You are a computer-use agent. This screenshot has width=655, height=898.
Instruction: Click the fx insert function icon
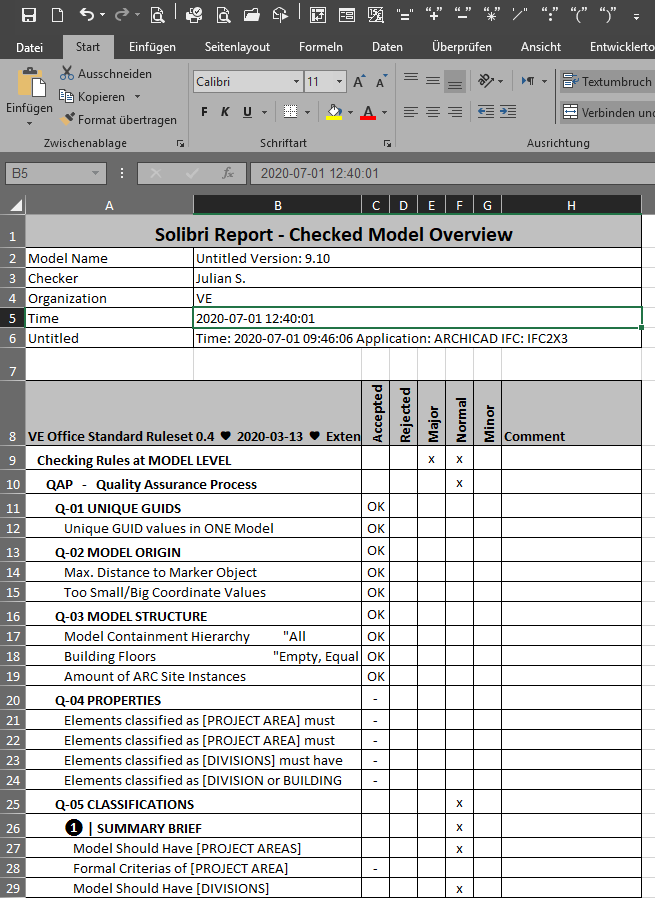tap(228, 173)
